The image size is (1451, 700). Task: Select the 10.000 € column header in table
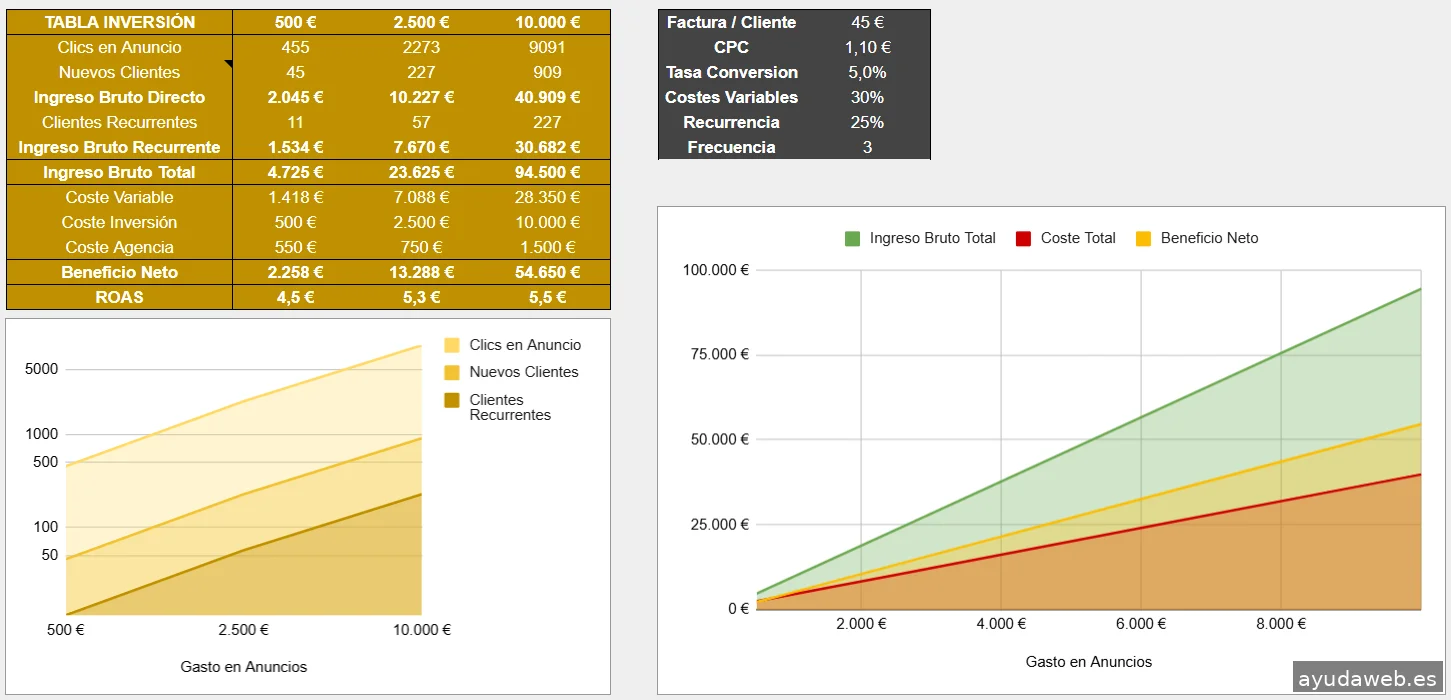click(x=547, y=22)
